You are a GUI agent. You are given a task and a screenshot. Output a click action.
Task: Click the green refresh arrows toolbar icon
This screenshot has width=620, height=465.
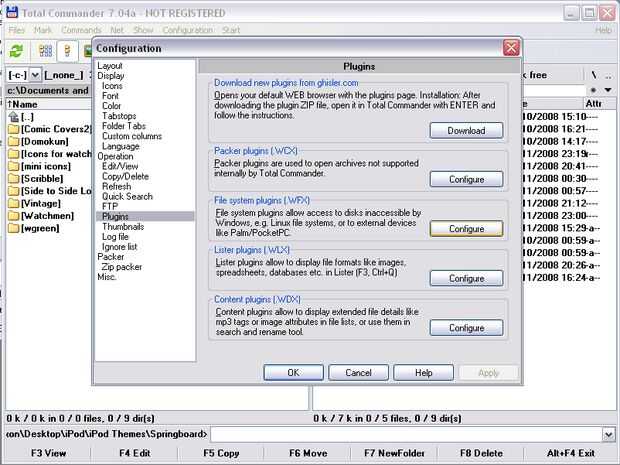(x=16, y=51)
